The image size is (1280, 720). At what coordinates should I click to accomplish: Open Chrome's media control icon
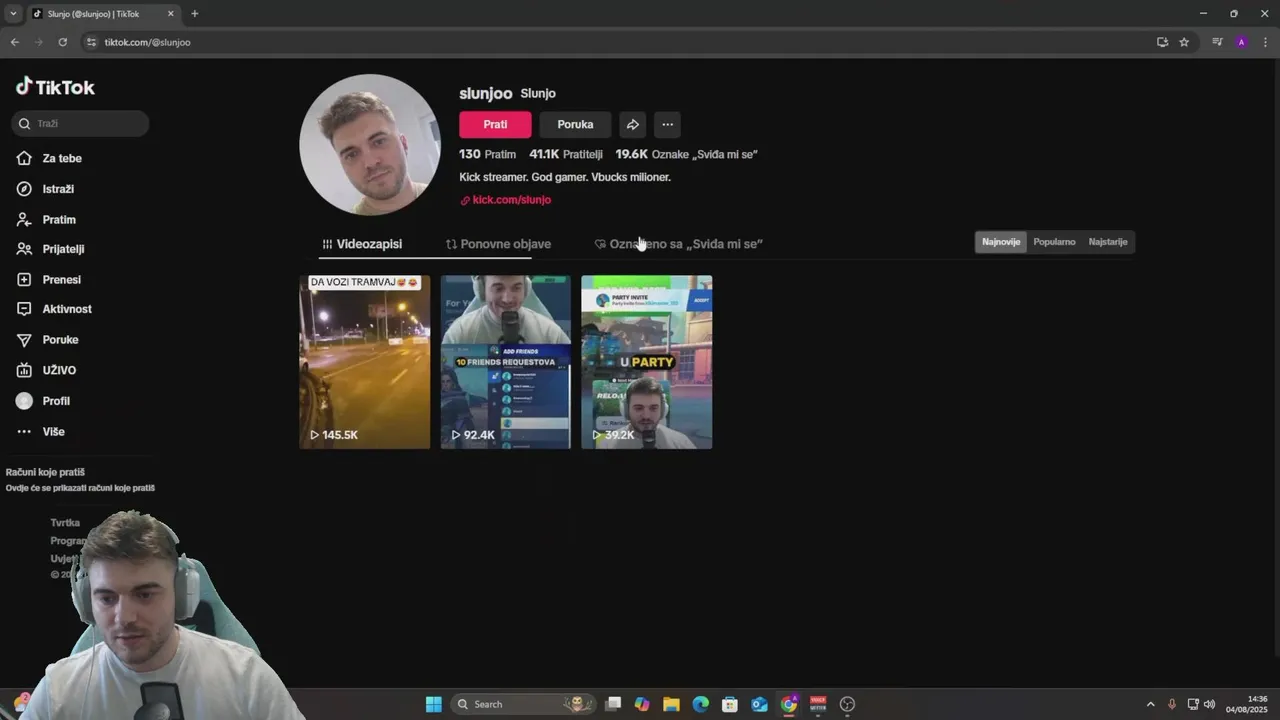(1217, 42)
